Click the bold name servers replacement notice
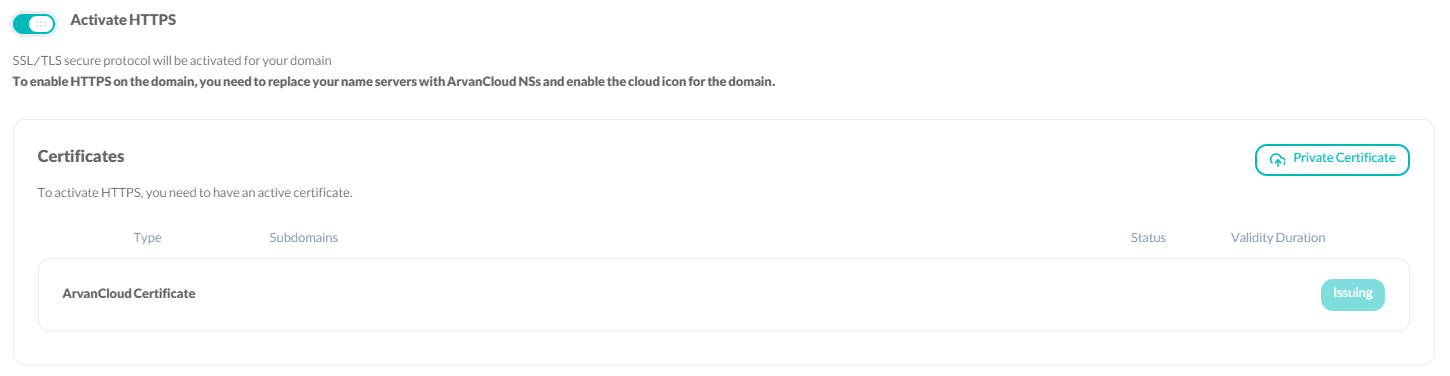The height and width of the screenshot is (376, 1450). click(394, 82)
